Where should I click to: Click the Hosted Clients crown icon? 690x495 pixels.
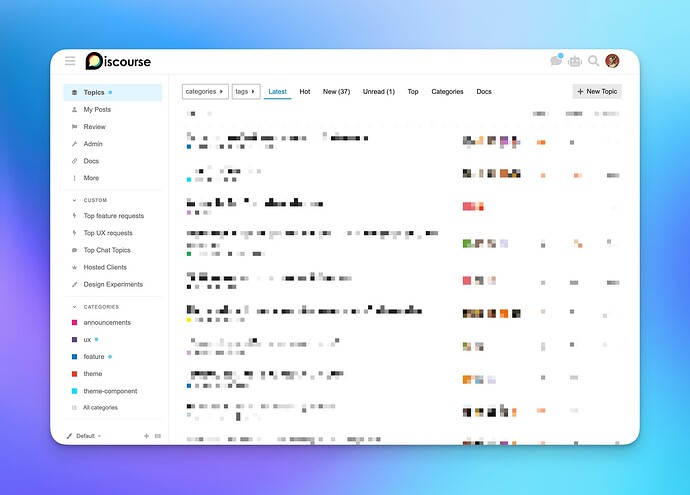74,268
